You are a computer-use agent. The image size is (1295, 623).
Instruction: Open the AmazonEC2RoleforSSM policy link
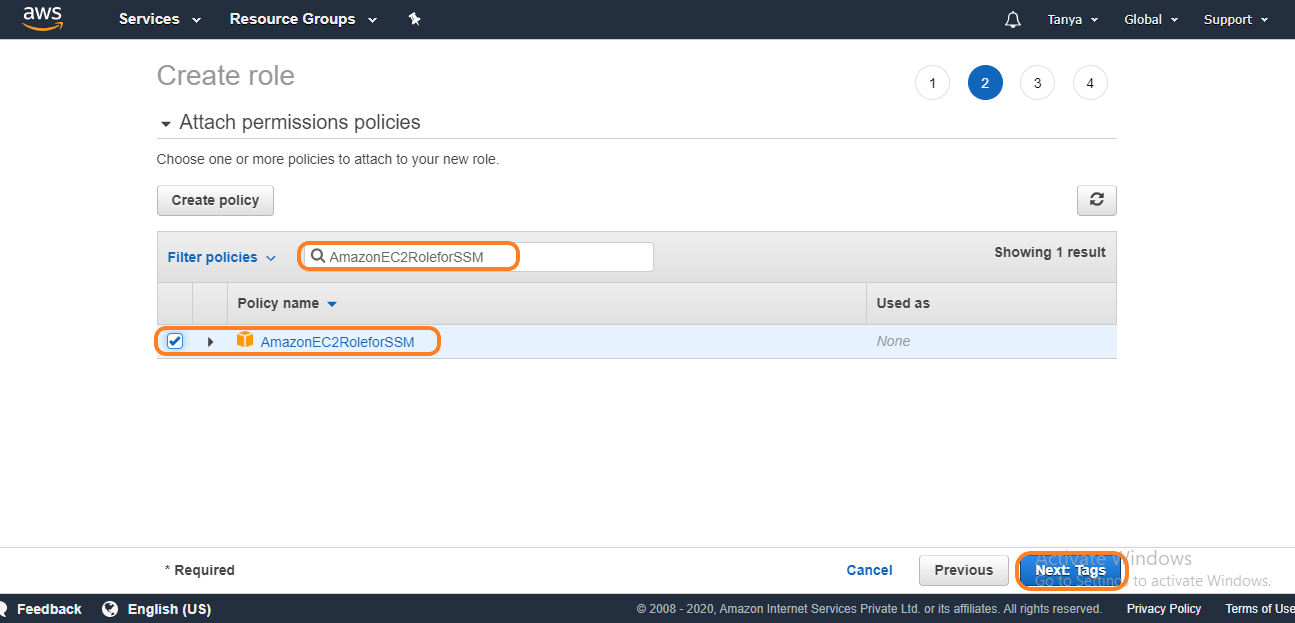coord(337,342)
